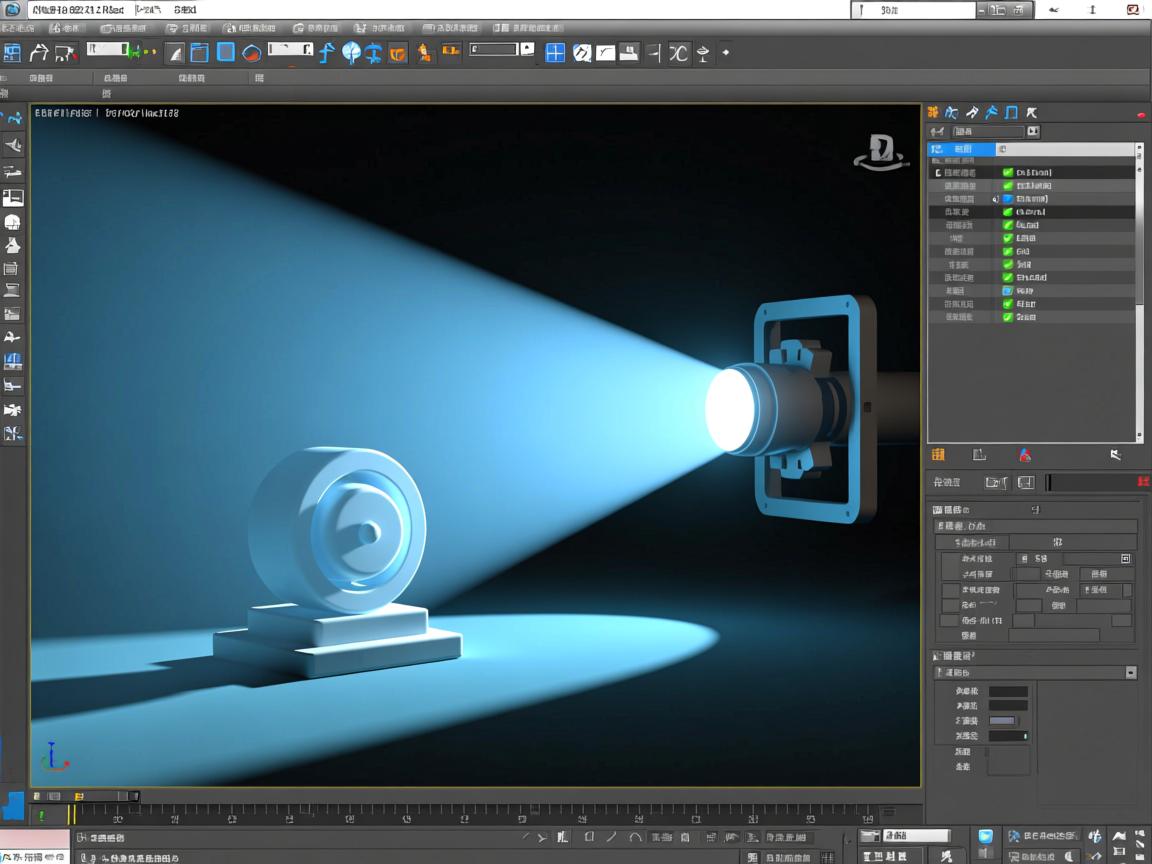
Task: Select the blue globe icon in toolbar
Action: point(351,53)
